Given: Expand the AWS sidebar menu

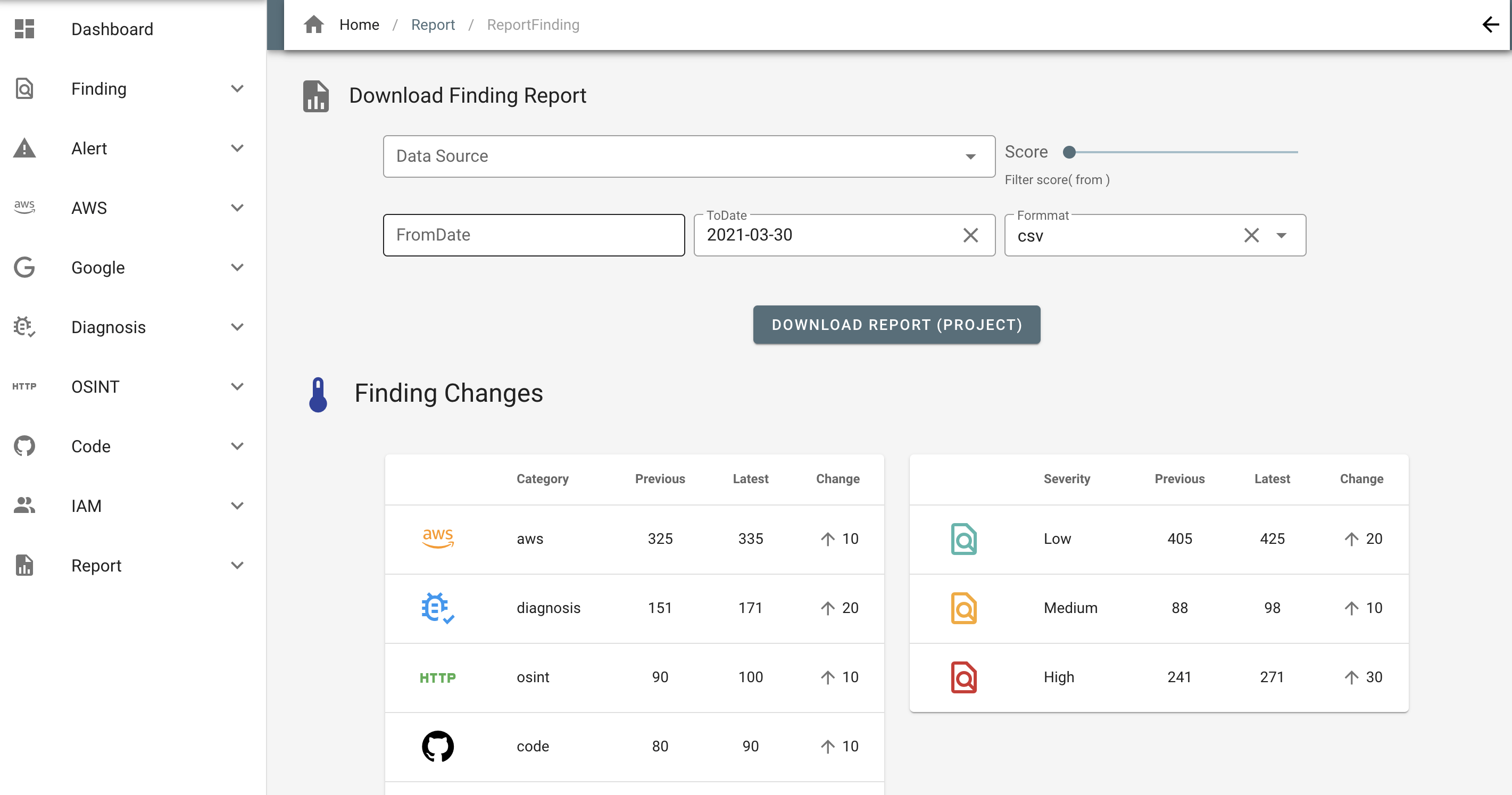Looking at the screenshot, I should 237,207.
